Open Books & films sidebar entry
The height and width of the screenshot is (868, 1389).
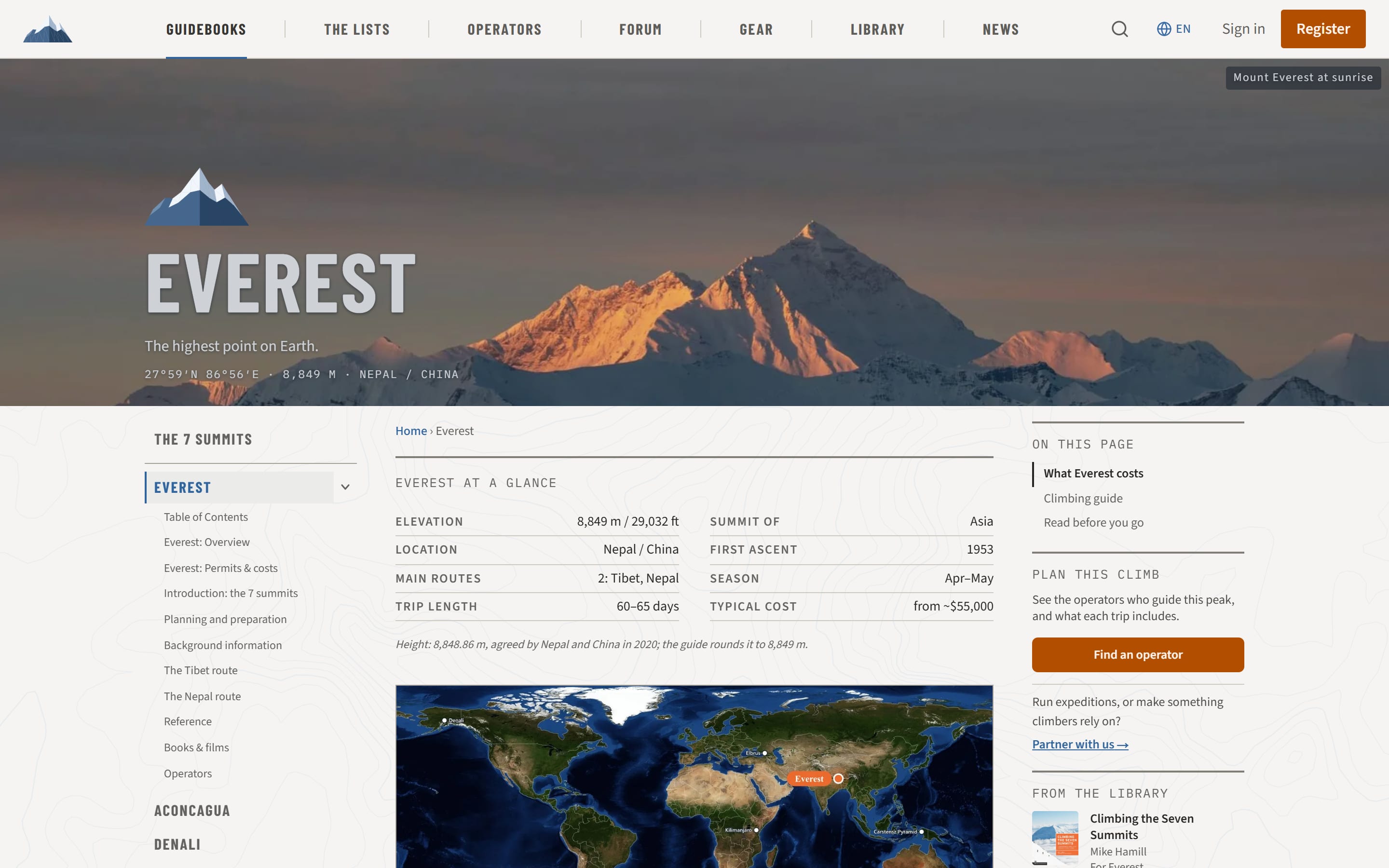click(196, 747)
